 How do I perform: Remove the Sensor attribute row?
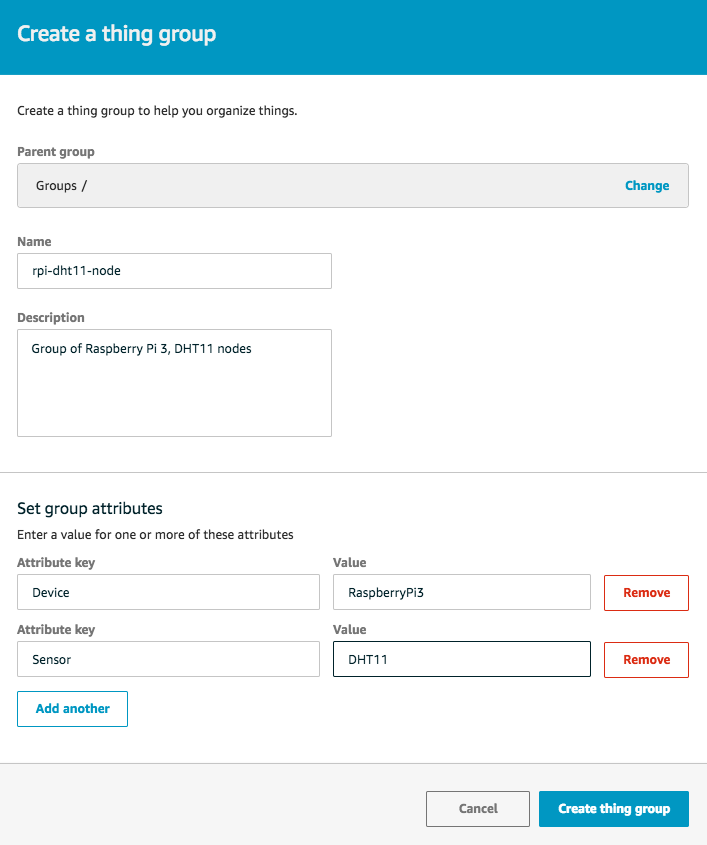pos(646,660)
